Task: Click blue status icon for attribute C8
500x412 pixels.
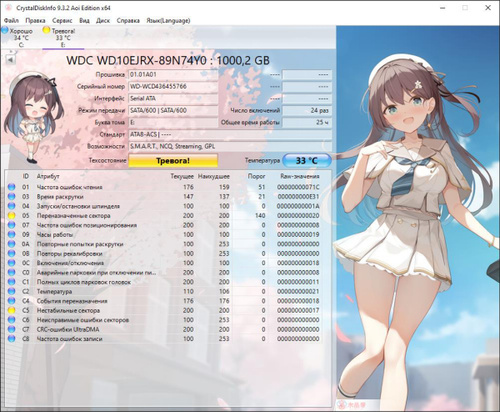Action: point(12,339)
